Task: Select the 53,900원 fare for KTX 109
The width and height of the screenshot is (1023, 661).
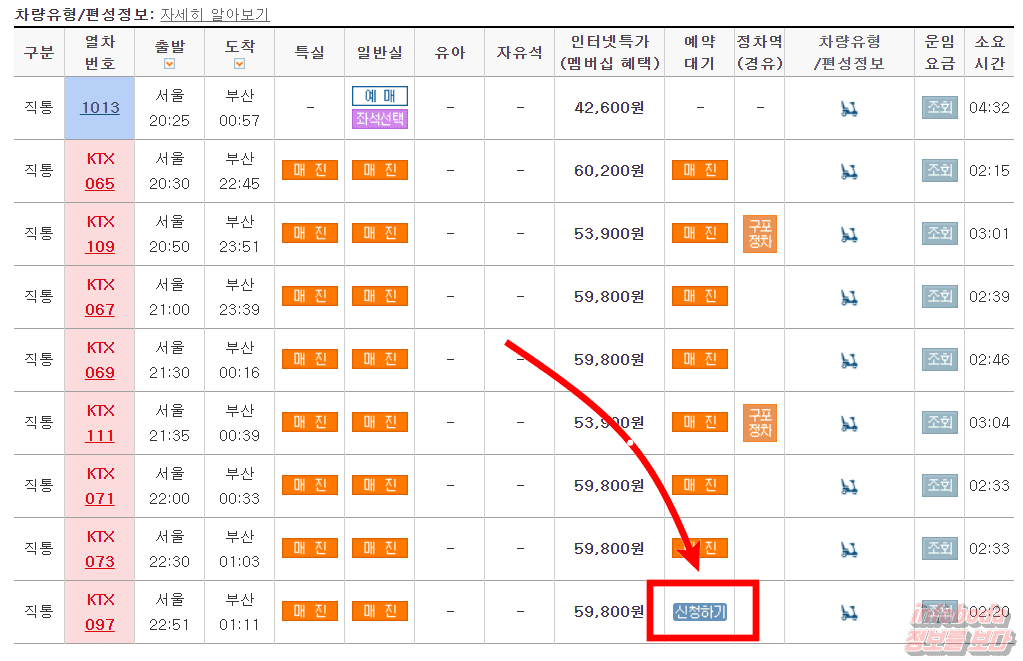Action: pyautogui.click(x=609, y=234)
